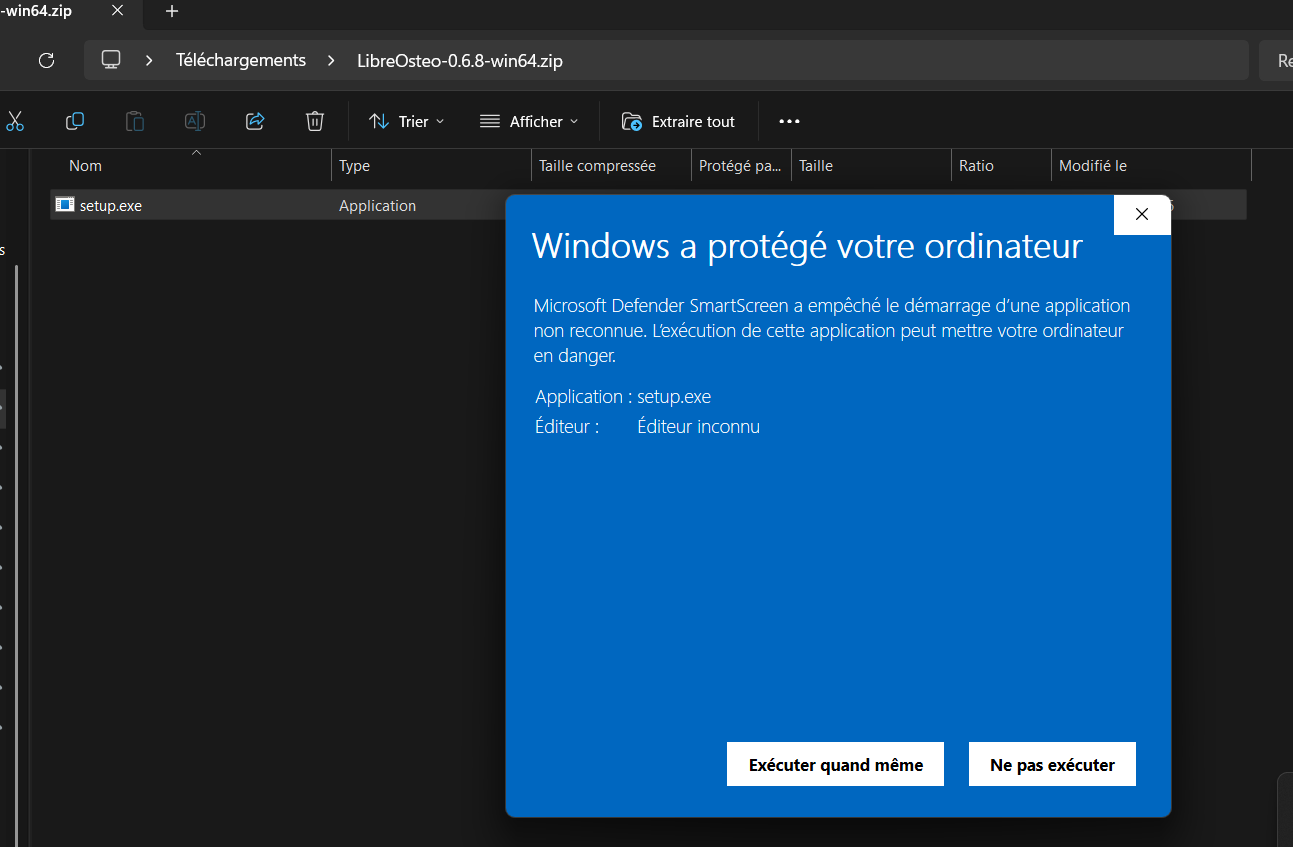The height and width of the screenshot is (847, 1293).
Task: Click the Cut scissors icon
Action: point(15,121)
